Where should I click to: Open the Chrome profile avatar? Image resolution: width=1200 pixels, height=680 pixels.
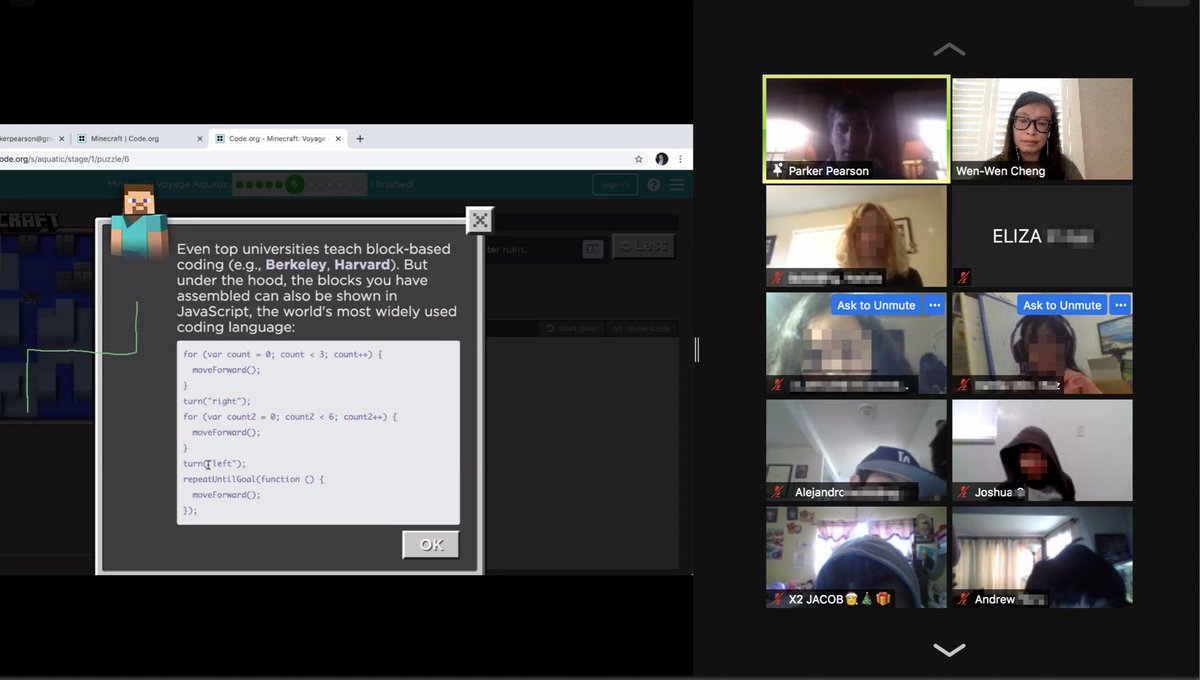coord(661,159)
